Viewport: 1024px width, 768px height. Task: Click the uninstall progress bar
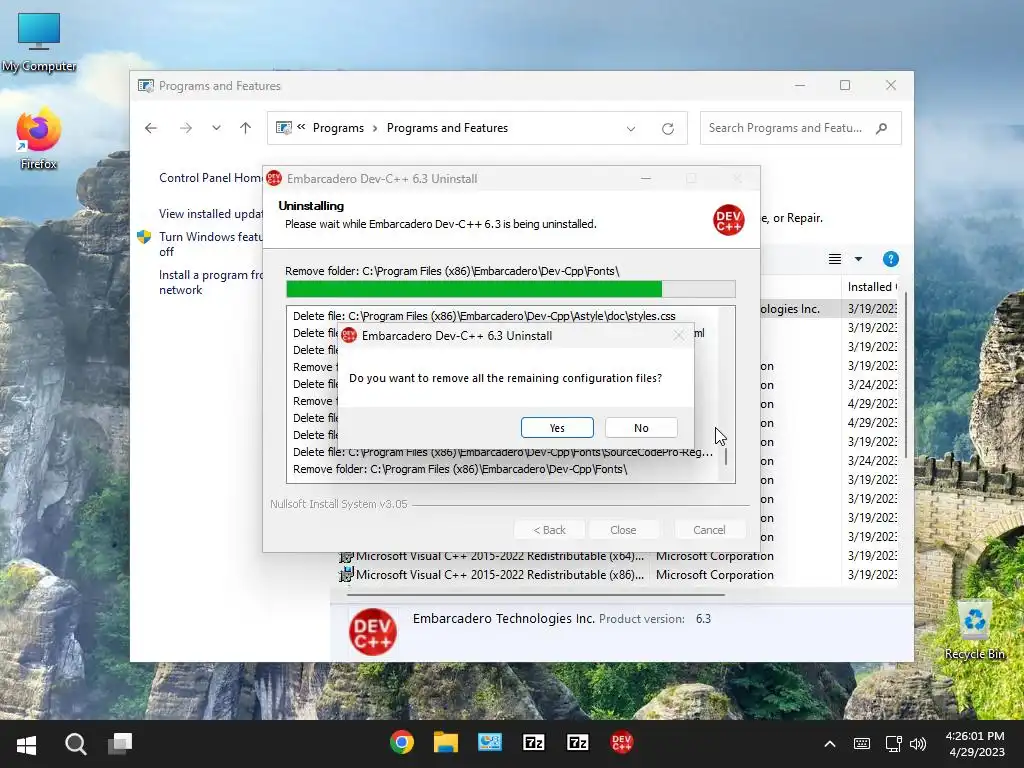click(x=511, y=289)
